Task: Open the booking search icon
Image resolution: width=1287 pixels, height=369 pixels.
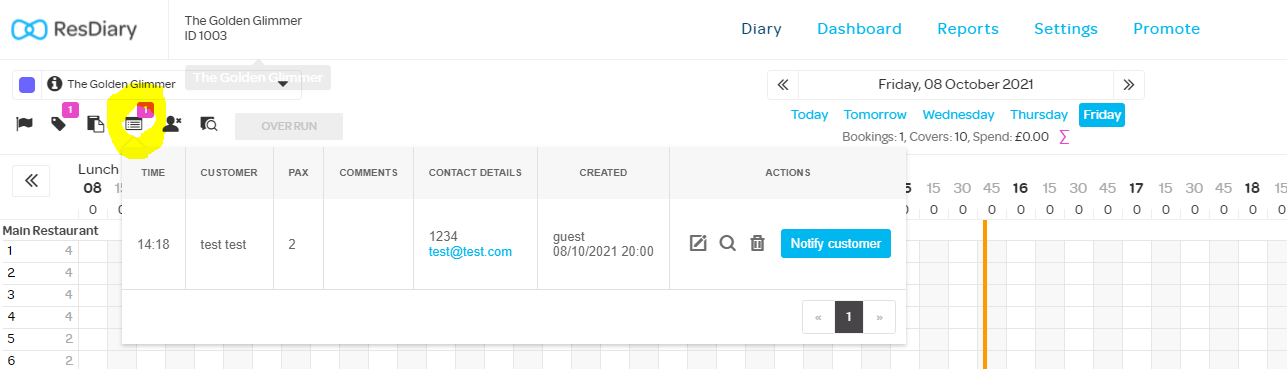Action: [x=208, y=124]
